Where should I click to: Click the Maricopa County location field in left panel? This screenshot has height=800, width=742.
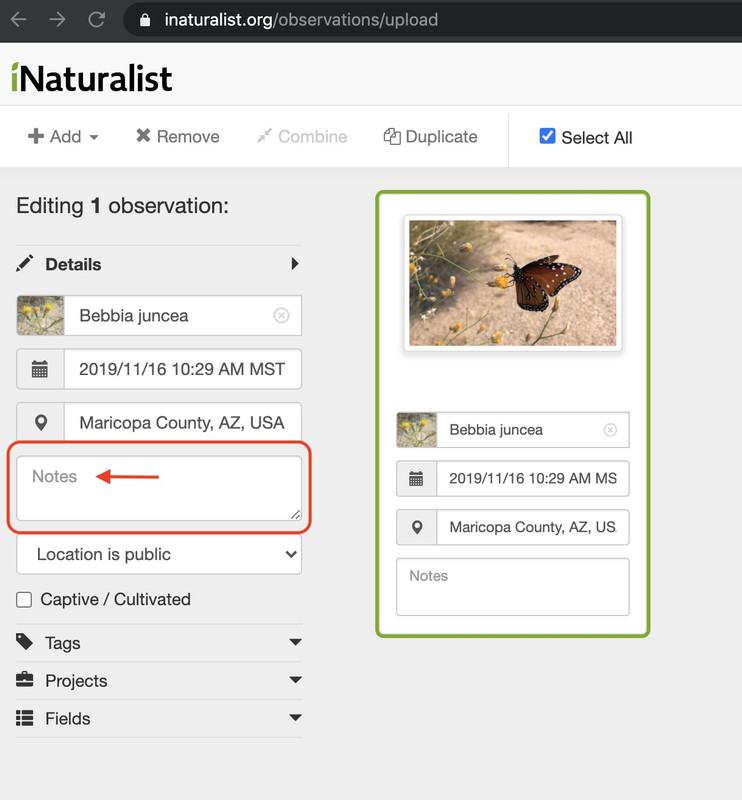coord(182,422)
